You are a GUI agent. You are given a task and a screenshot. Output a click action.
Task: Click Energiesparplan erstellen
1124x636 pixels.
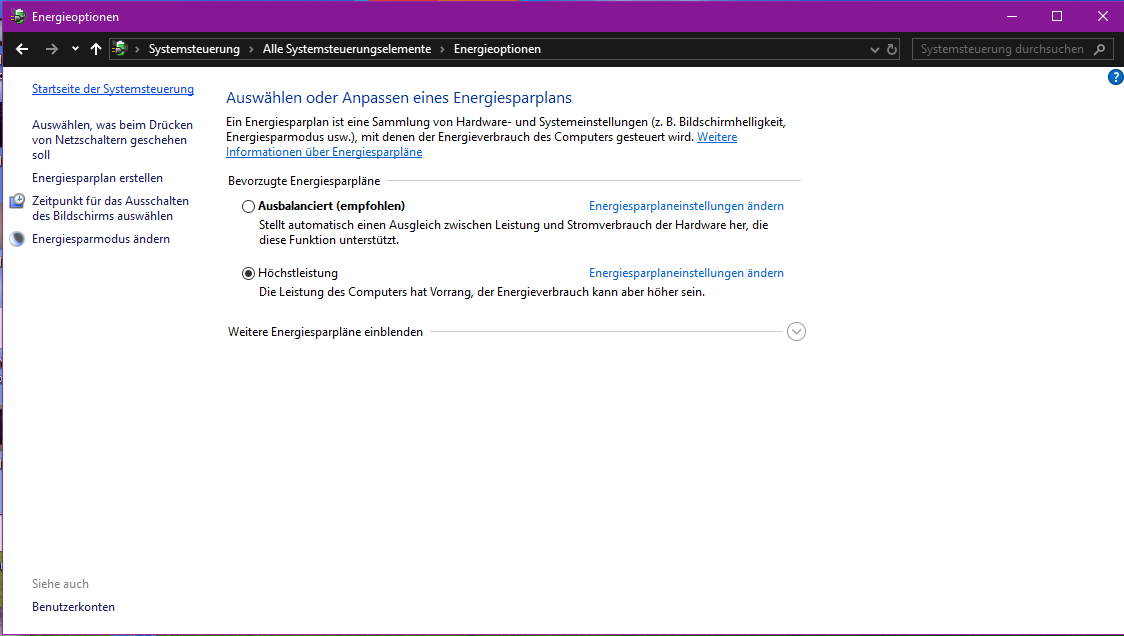tap(97, 178)
